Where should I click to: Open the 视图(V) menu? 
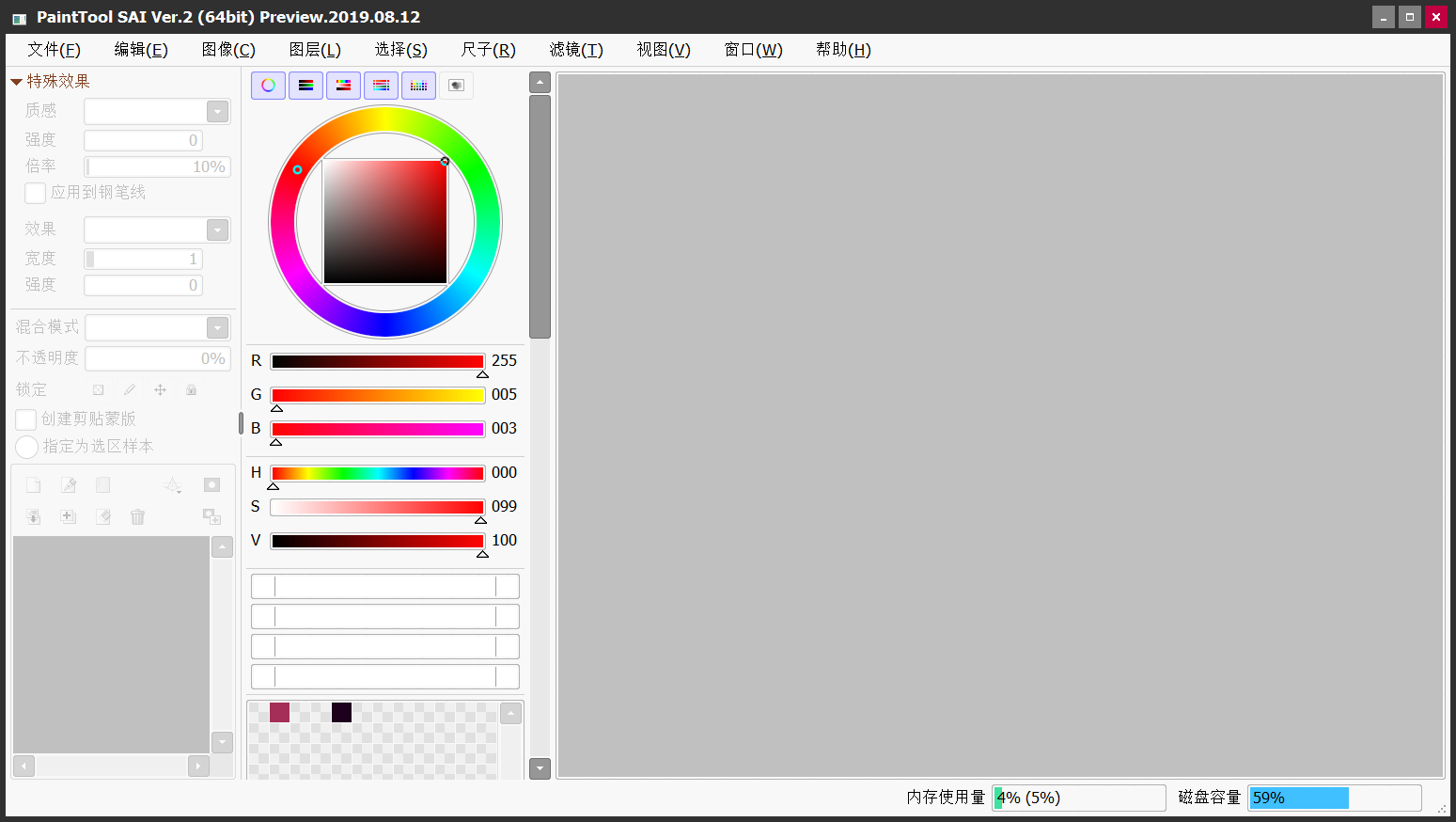[x=664, y=50]
